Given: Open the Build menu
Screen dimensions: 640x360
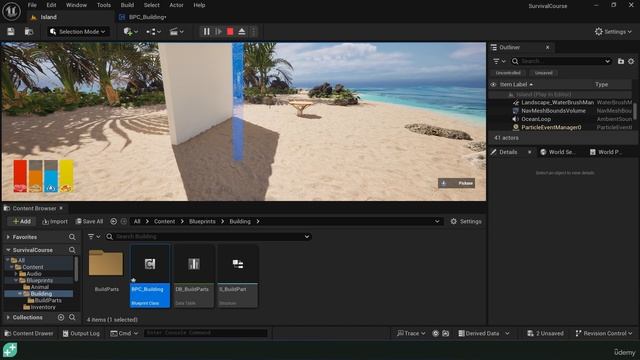Looking at the screenshot, I should tap(127, 5).
